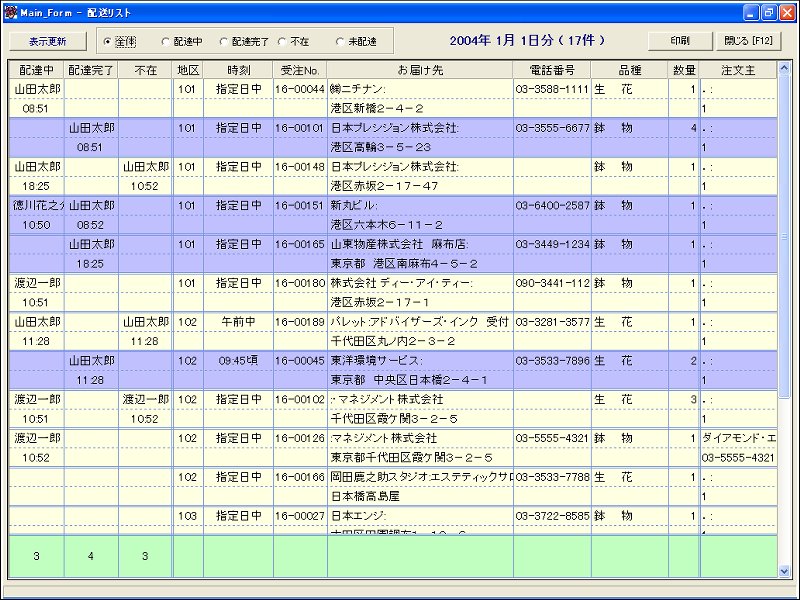Image resolution: width=800 pixels, height=600 pixels.
Task: Select the address 港区高輪3-5-23
Action: click(381, 147)
